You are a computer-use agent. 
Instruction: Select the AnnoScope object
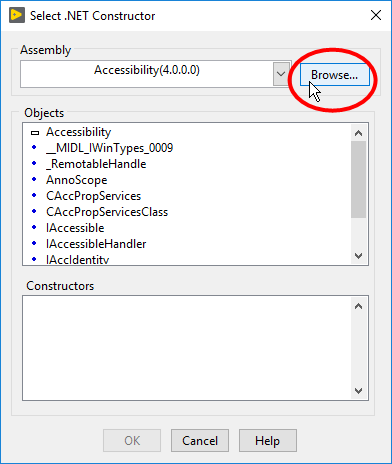[x=77, y=180]
